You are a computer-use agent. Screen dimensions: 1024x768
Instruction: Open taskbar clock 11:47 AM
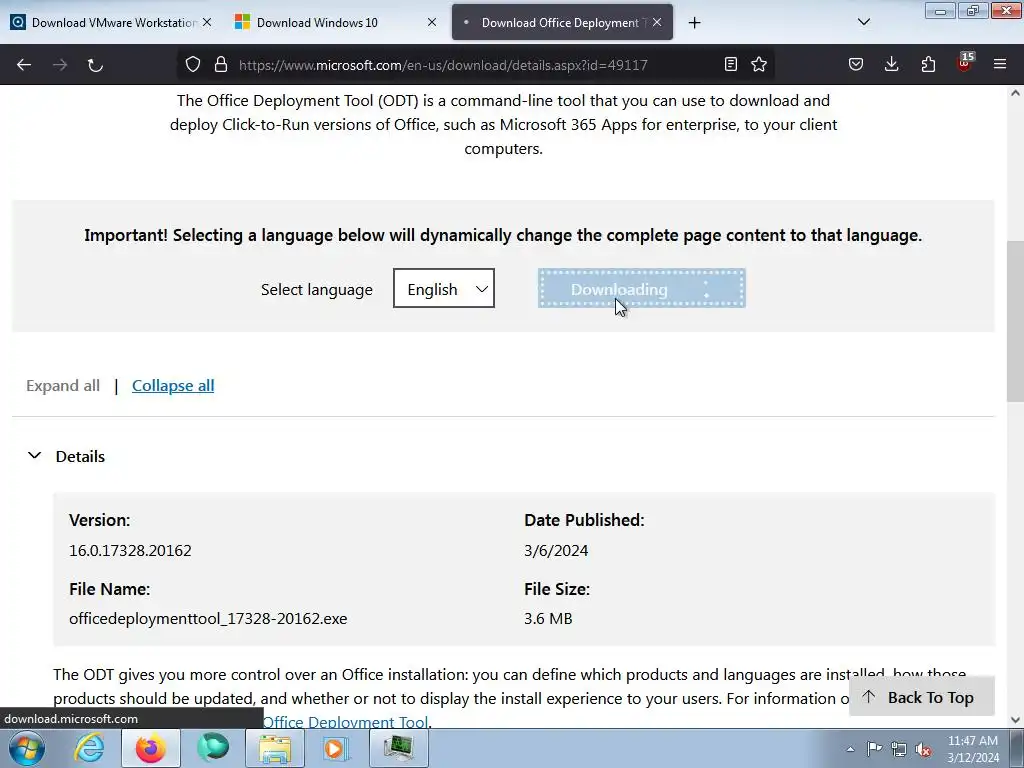973,748
